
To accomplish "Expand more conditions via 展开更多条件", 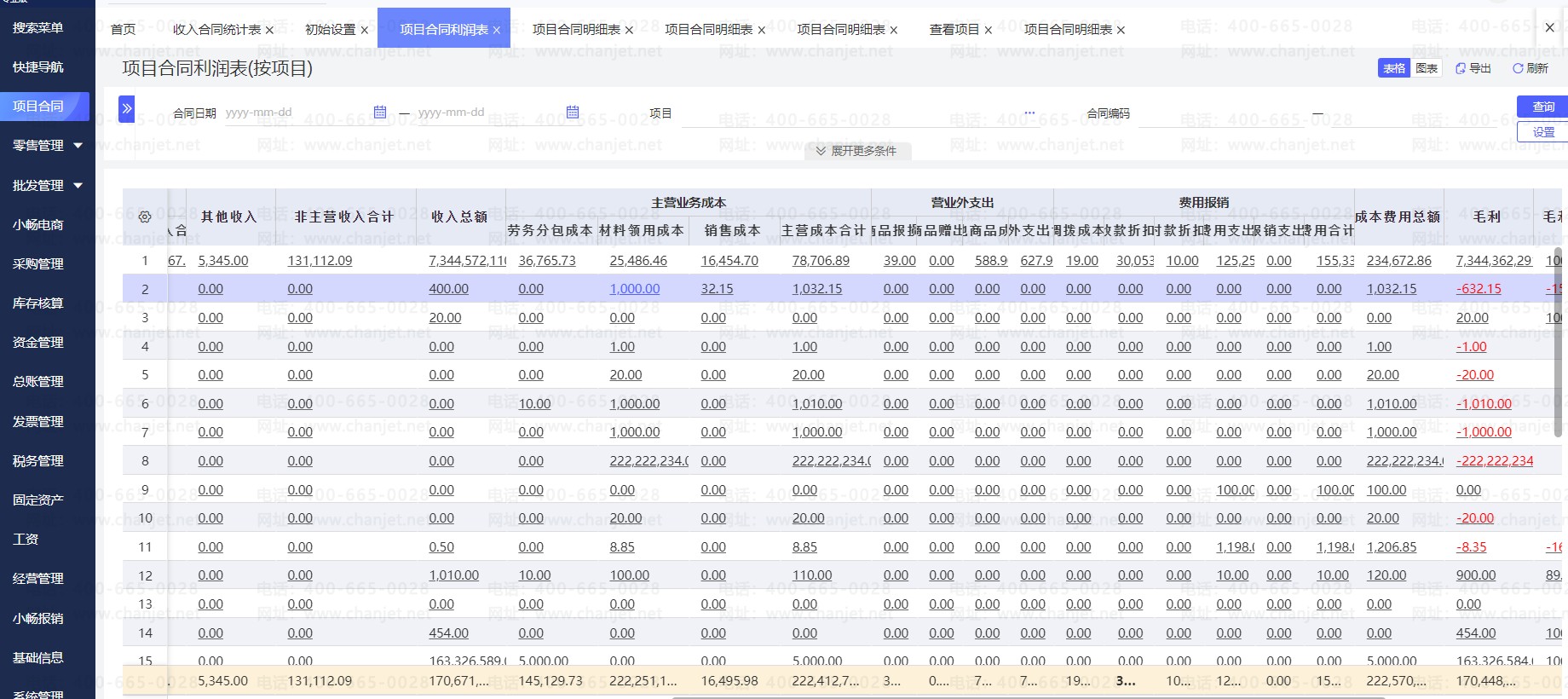I will pos(856,151).
